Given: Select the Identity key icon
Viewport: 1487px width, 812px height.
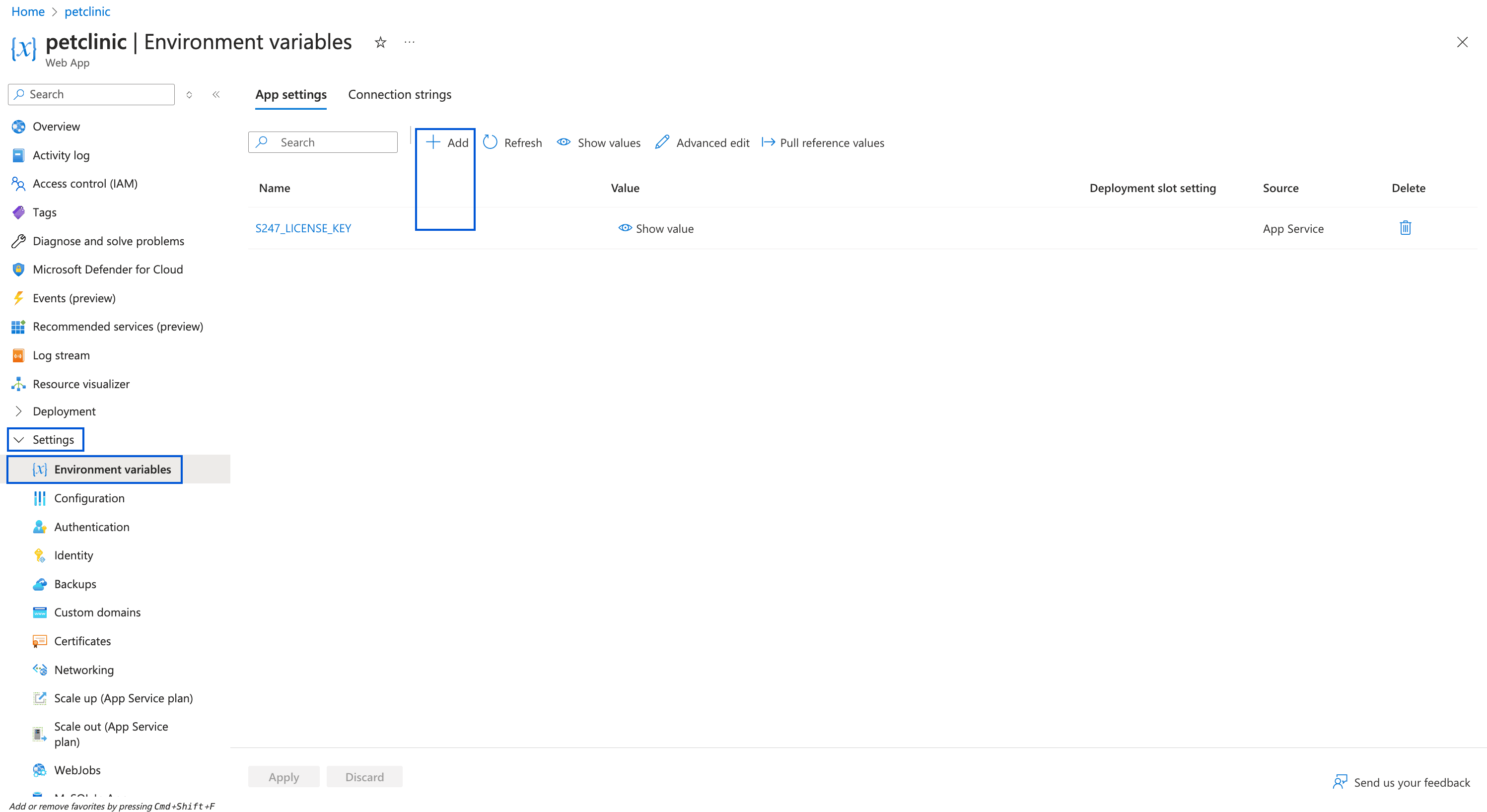Looking at the screenshot, I should click(x=39, y=554).
